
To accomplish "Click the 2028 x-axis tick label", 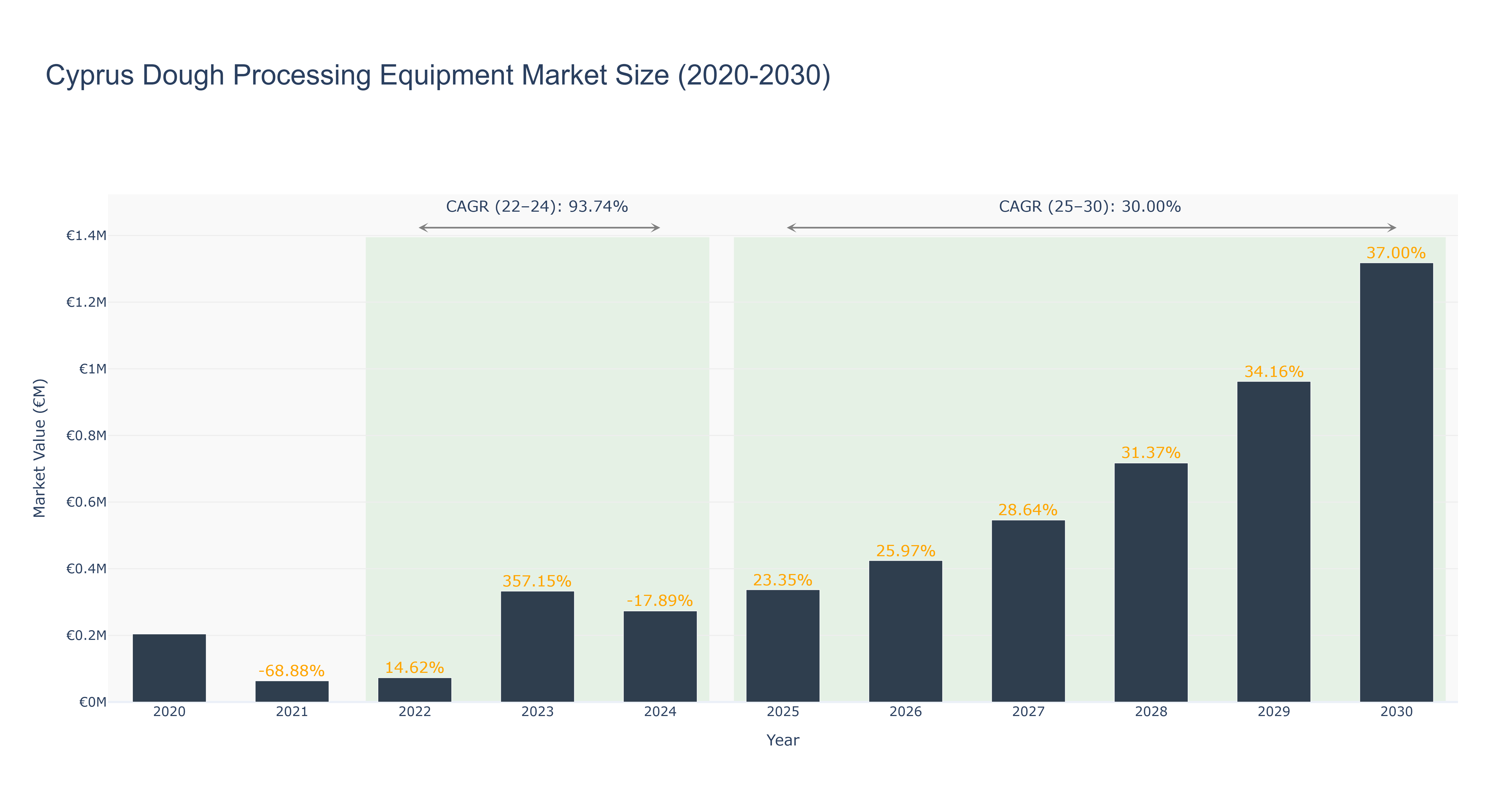I will (1150, 712).
